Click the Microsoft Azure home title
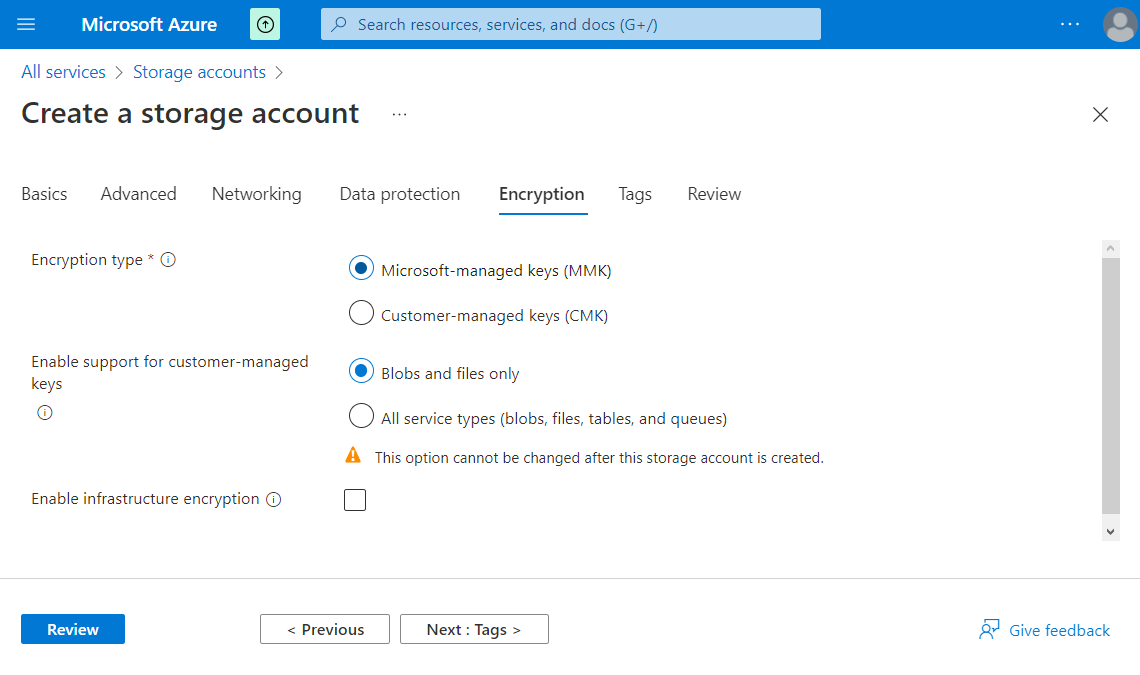1140x675 pixels. coord(149,25)
